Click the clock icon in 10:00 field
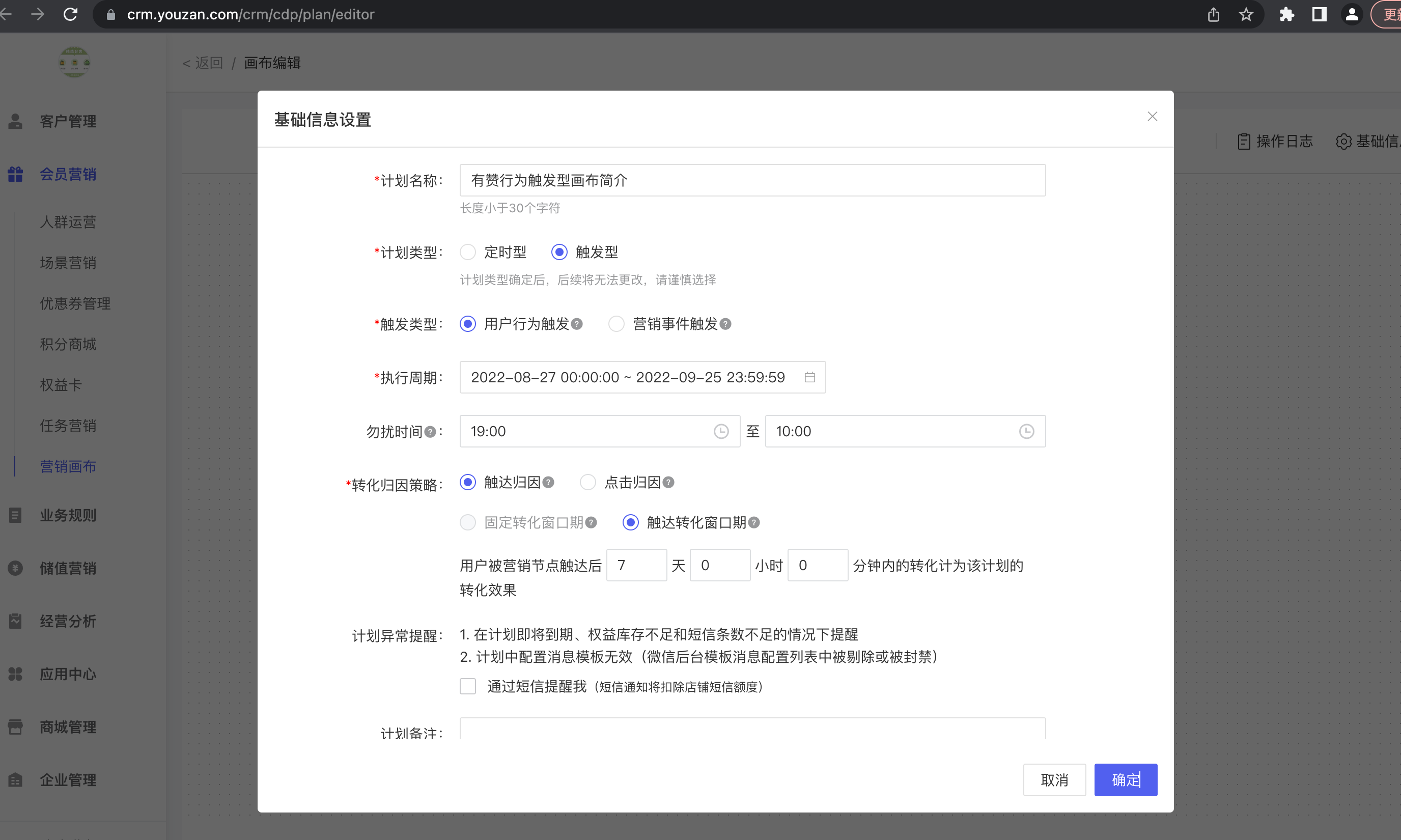 point(1026,431)
